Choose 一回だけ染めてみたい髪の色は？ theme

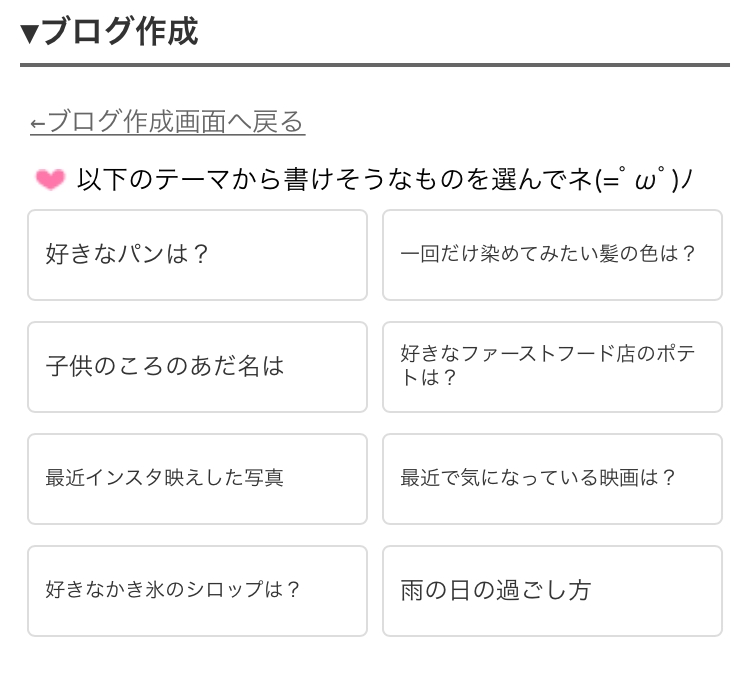pyautogui.click(x=552, y=255)
